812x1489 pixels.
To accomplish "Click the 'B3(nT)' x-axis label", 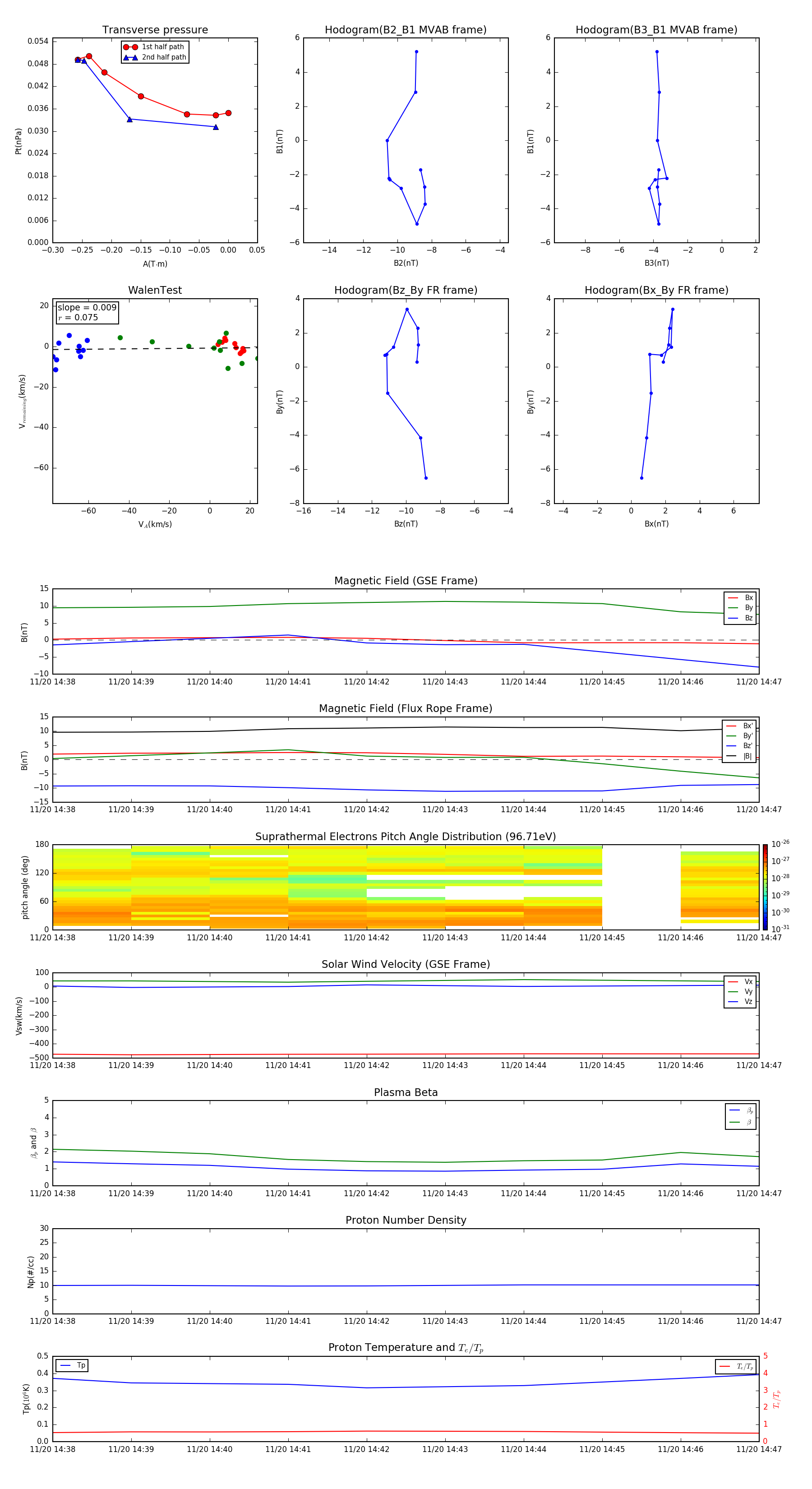I will pos(656,263).
